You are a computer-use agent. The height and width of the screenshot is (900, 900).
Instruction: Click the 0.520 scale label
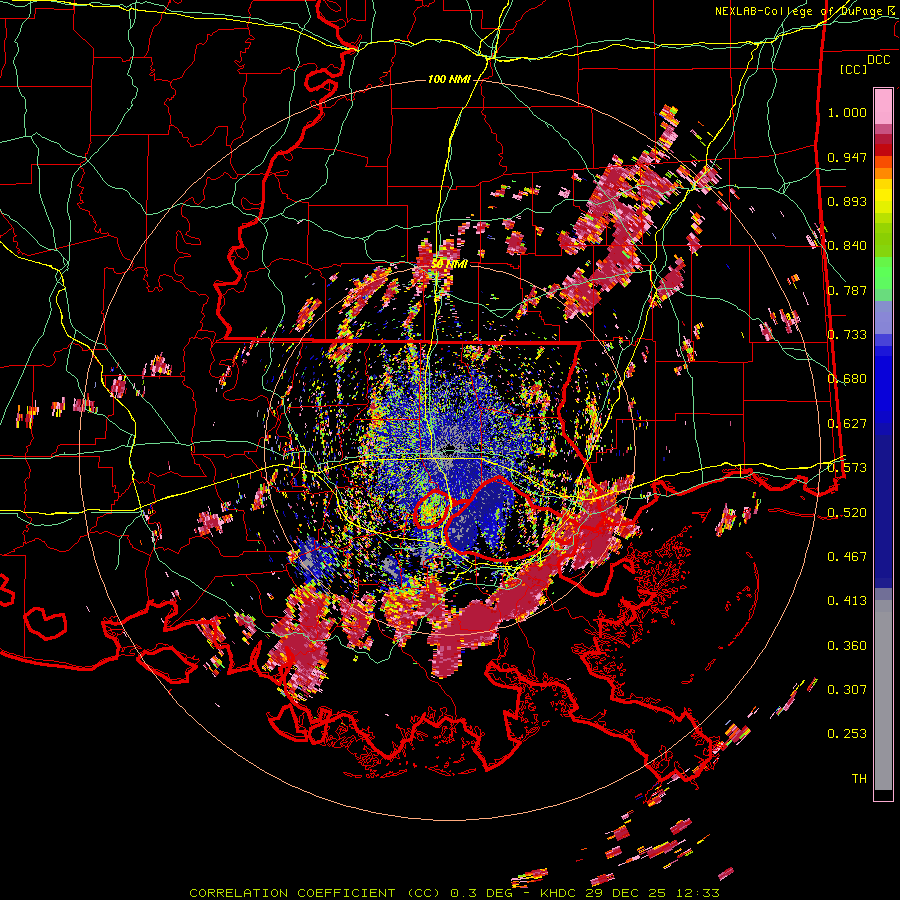tap(847, 512)
